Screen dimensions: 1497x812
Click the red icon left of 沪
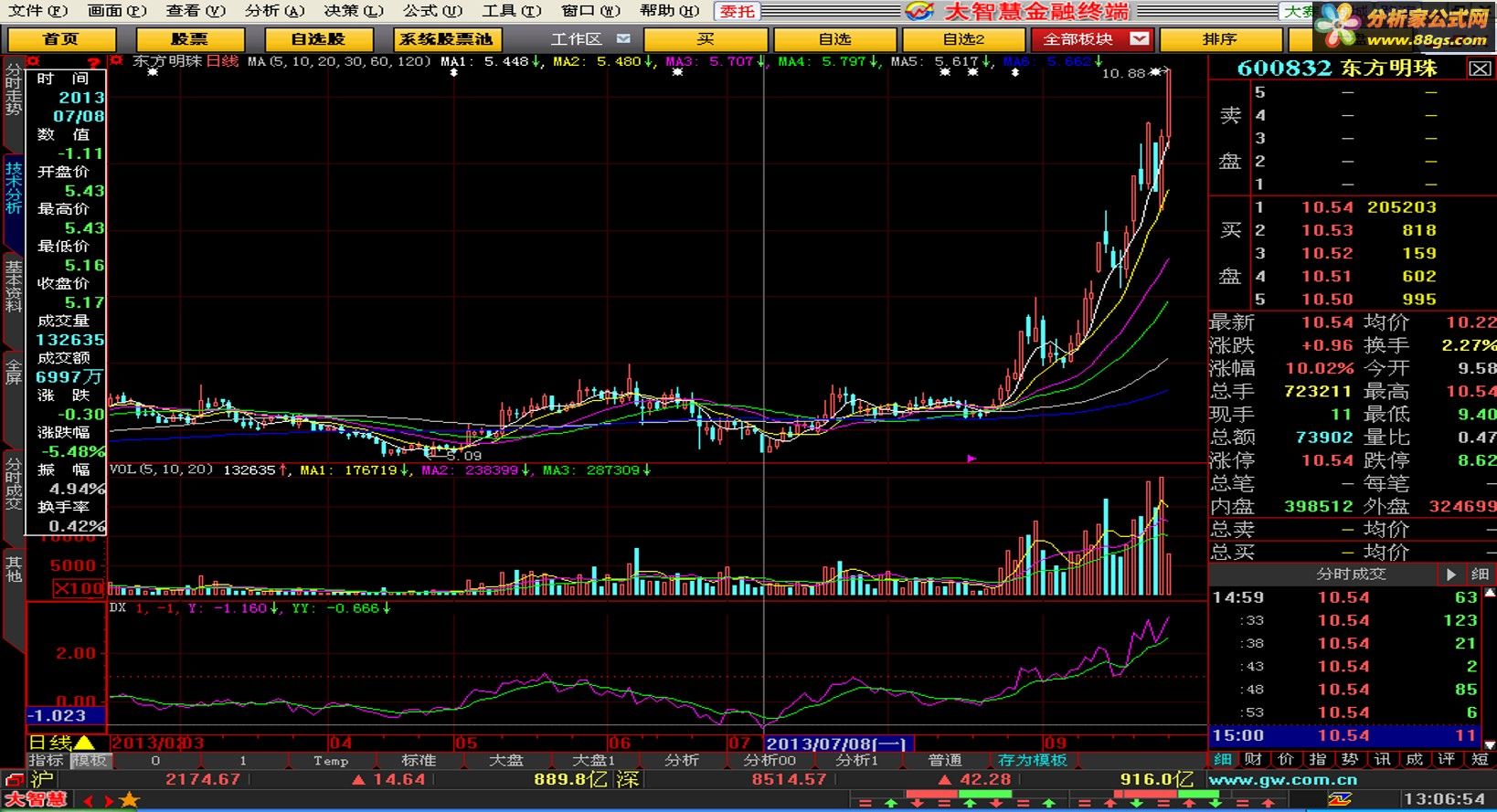click(x=14, y=780)
